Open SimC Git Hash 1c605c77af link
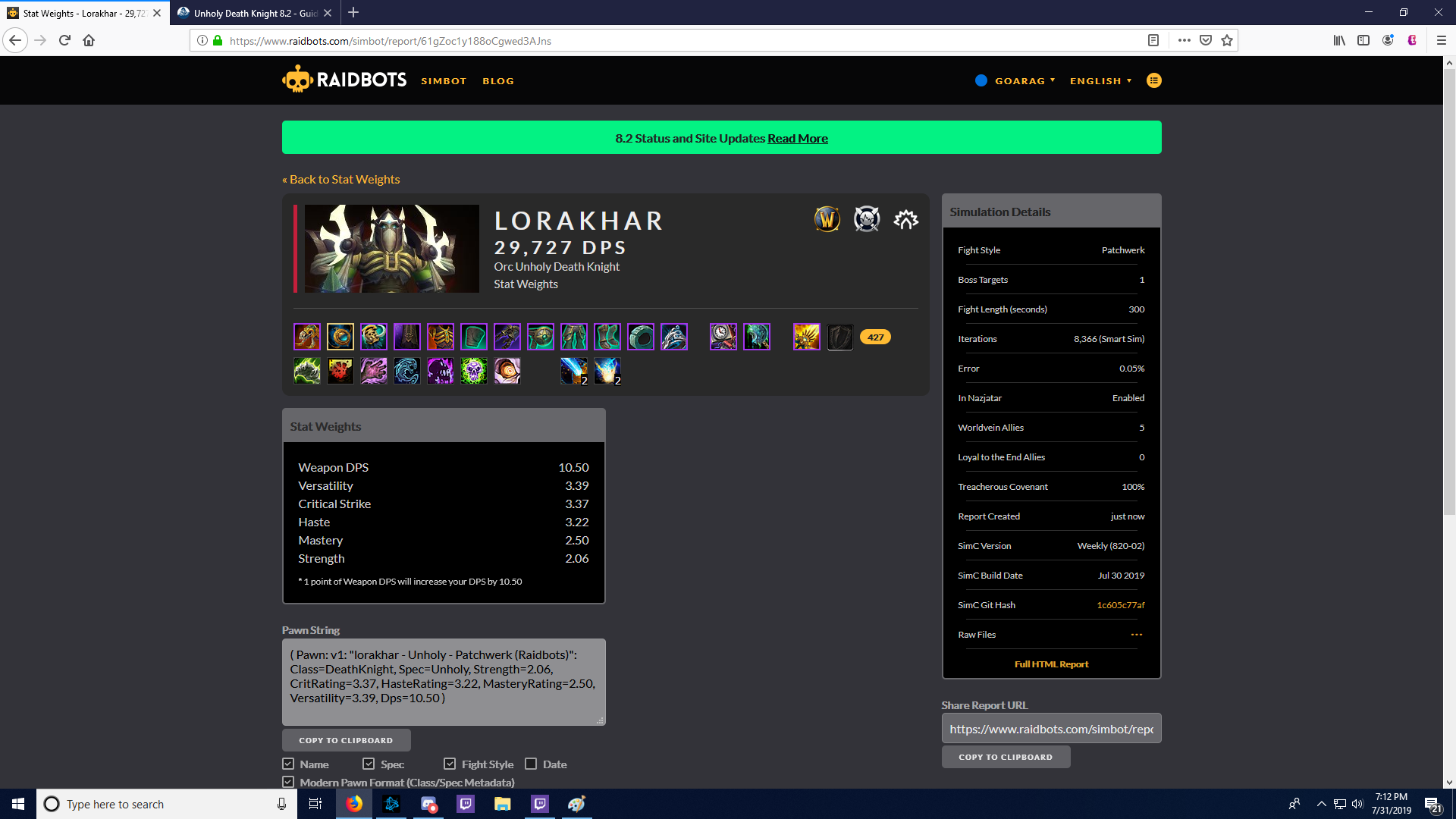This screenshot has height=819, width=1456. pyautogui.click(x=1121, y=605)
